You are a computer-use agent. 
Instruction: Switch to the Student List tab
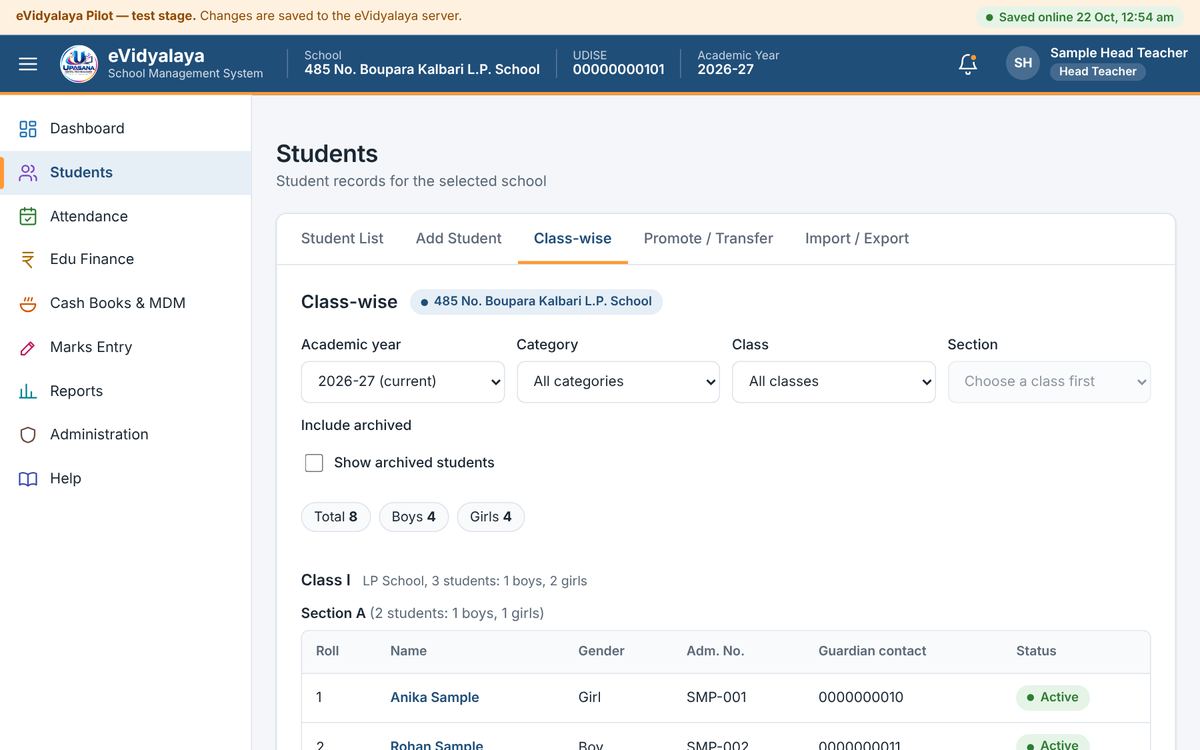click(x=342, y=239)
